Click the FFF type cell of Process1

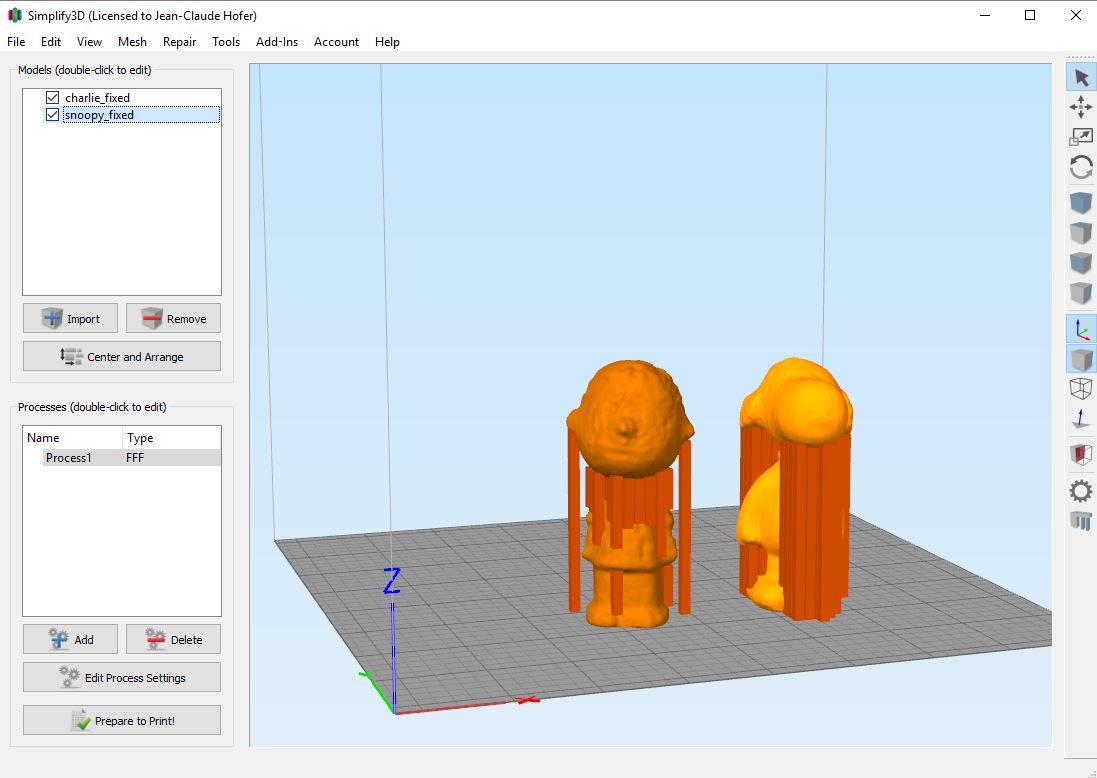click(135, 458)
